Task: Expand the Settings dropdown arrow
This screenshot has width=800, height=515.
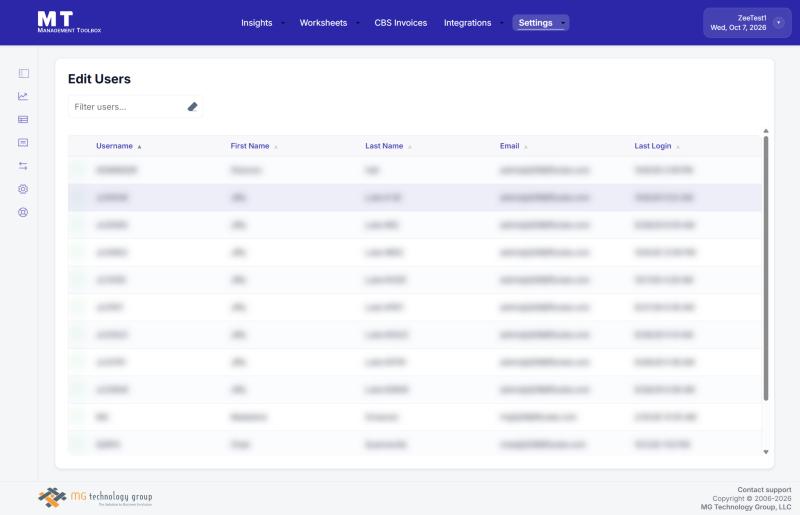Action: tap(563, 23)
